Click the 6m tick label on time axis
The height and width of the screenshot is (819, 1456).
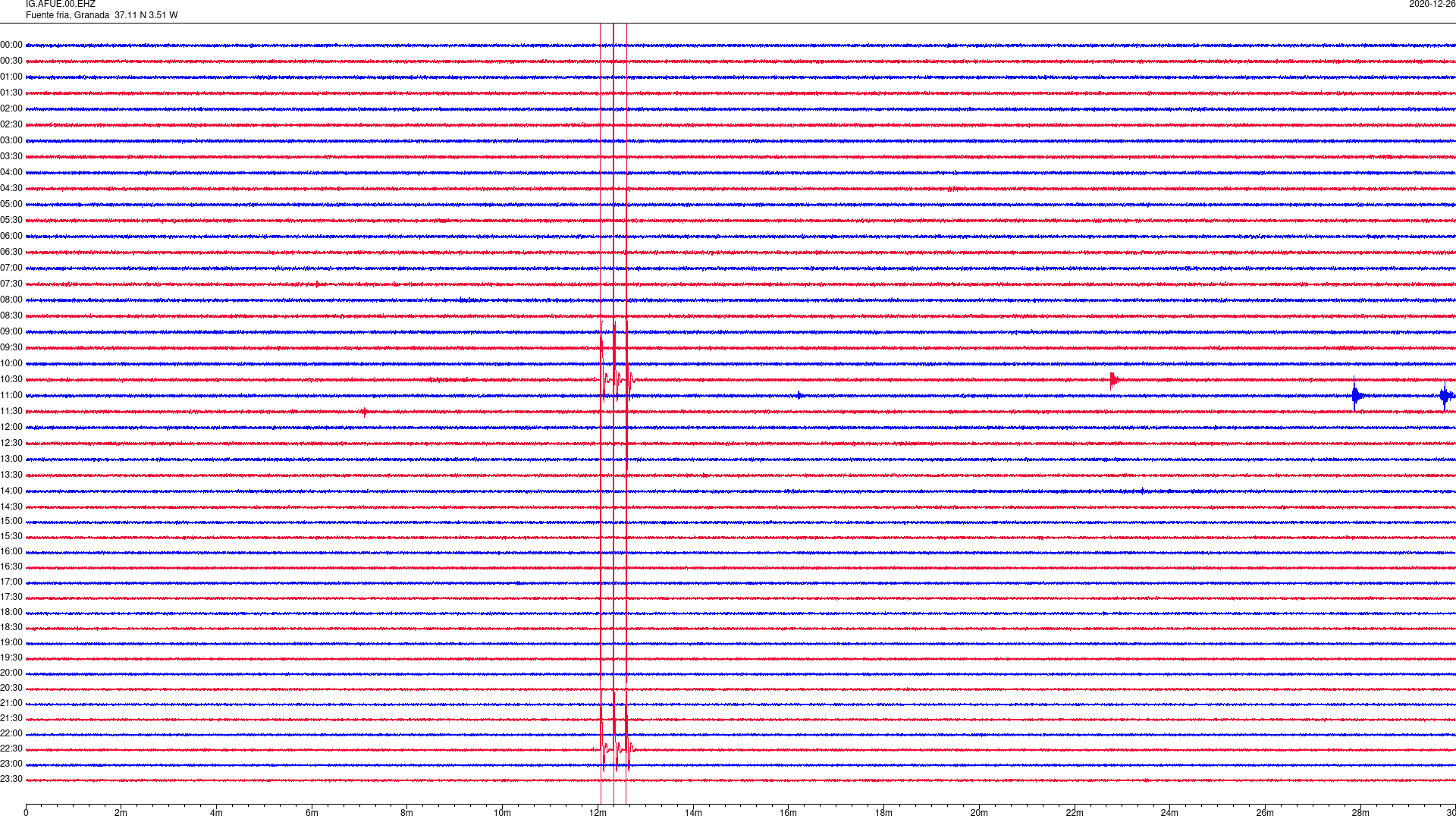[312, 813]
